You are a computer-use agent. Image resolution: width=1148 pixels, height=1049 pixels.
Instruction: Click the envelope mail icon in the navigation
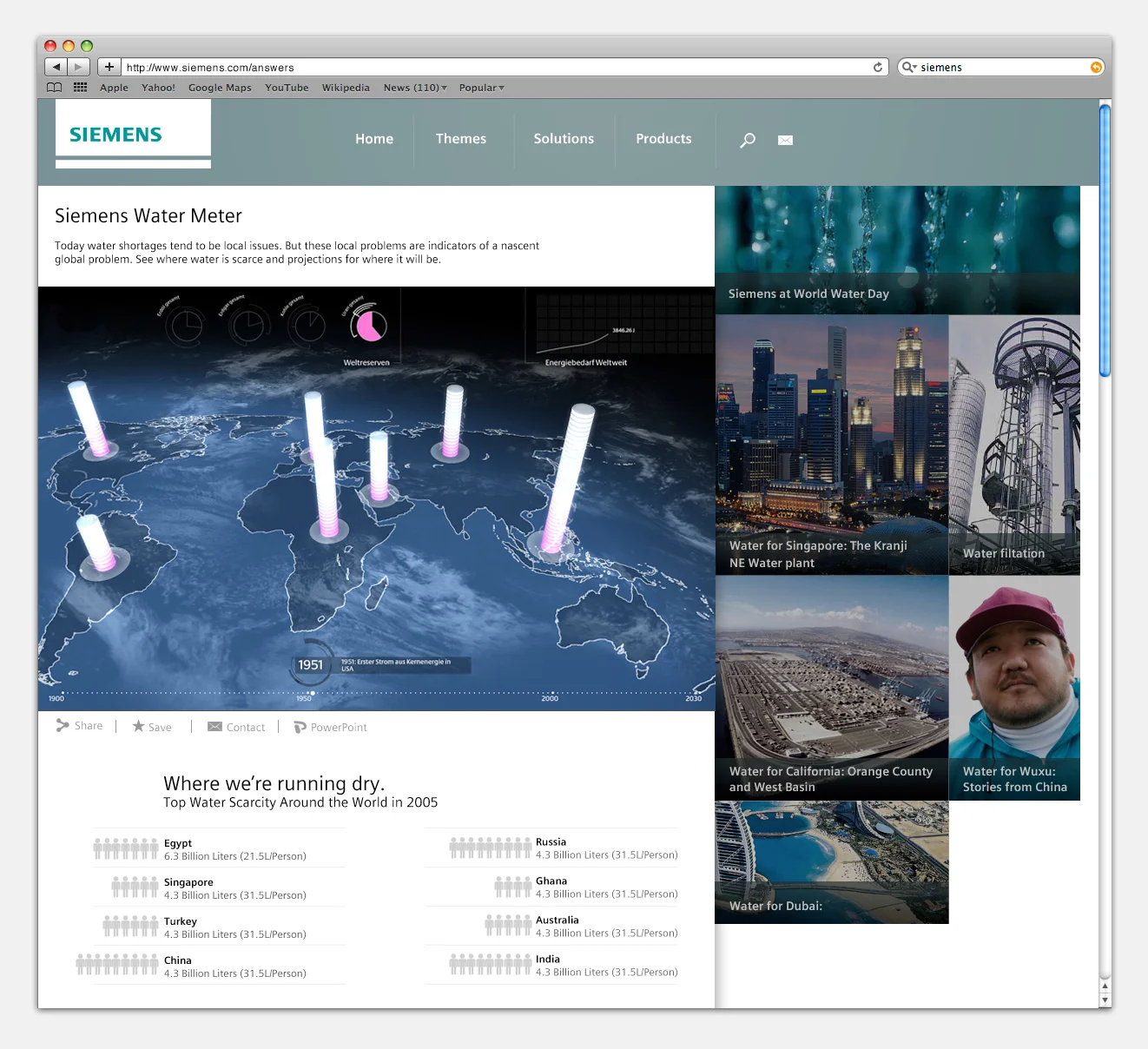(x=785, y=140)
